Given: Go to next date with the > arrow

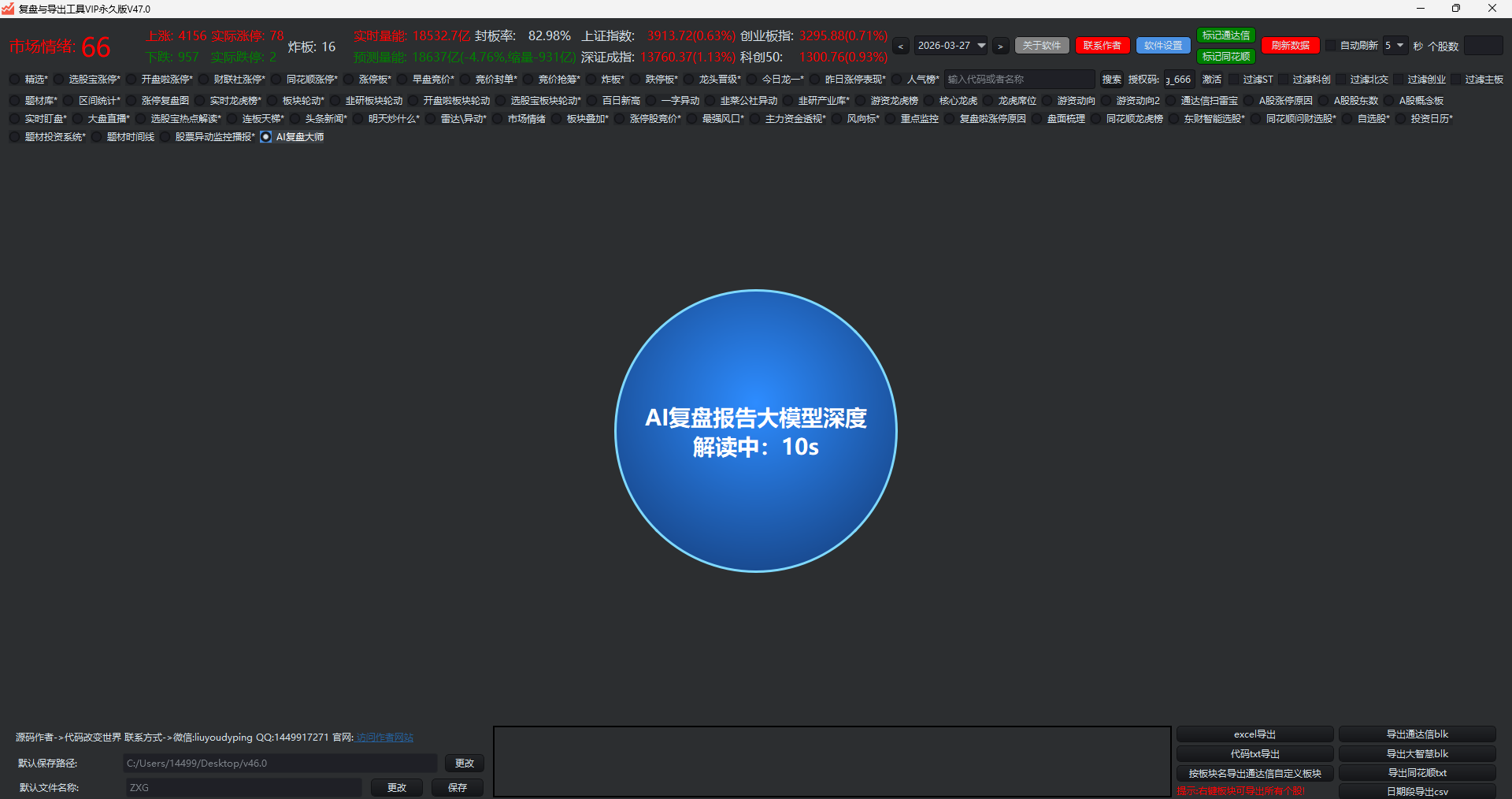Looking at the screenshot, I should (1000, 46).
